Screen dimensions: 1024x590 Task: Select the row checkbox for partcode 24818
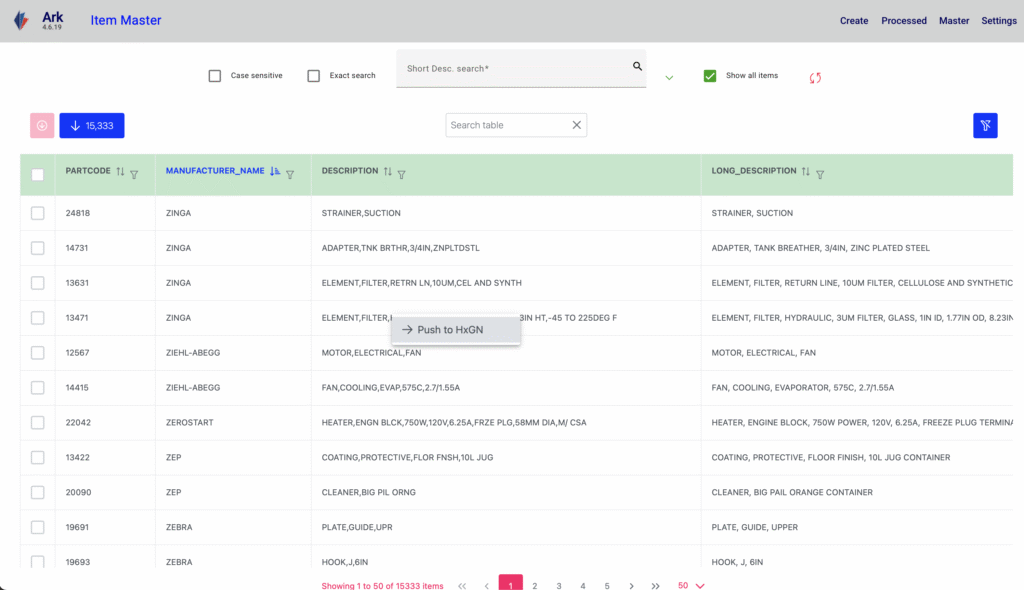38,213
